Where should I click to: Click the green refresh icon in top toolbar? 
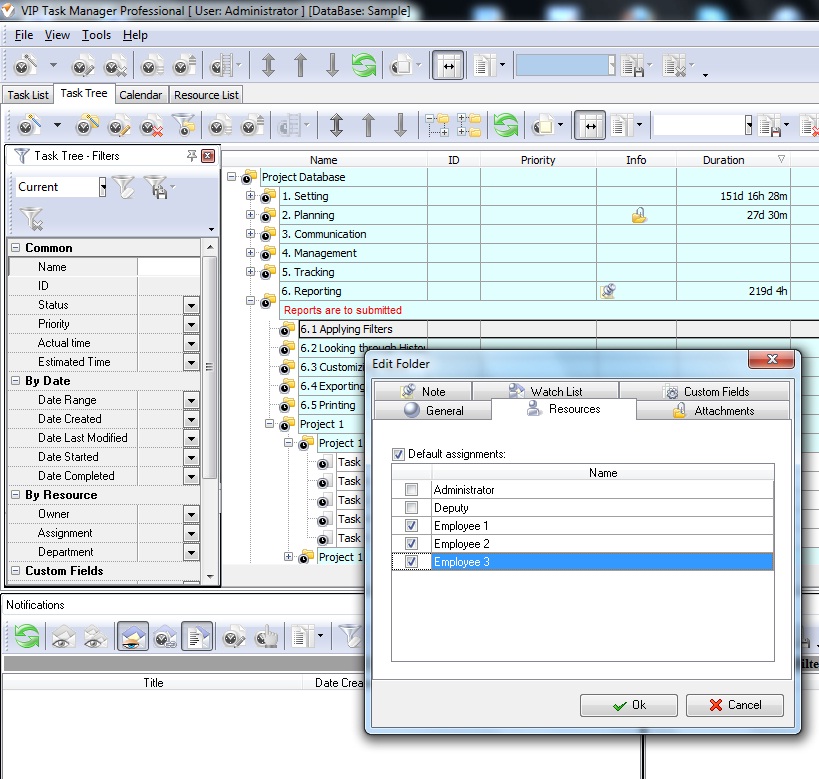coord(363,66)
